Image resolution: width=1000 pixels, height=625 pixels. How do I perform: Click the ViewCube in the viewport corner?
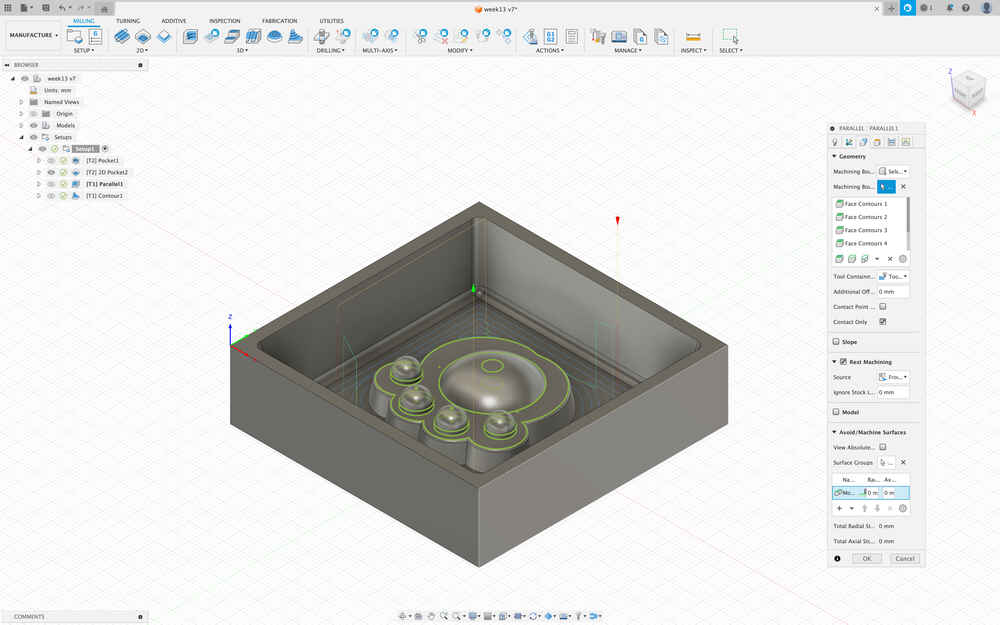(x=968, y=90)
